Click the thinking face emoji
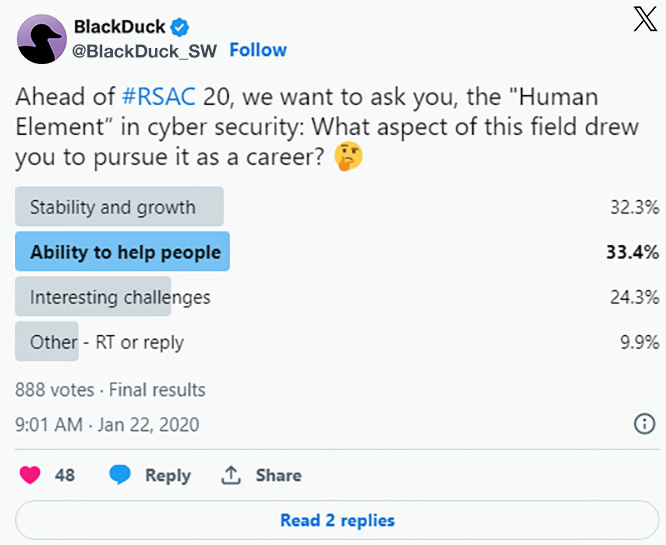The width and height of the screenshot is (666, 545). click(347, 158)
